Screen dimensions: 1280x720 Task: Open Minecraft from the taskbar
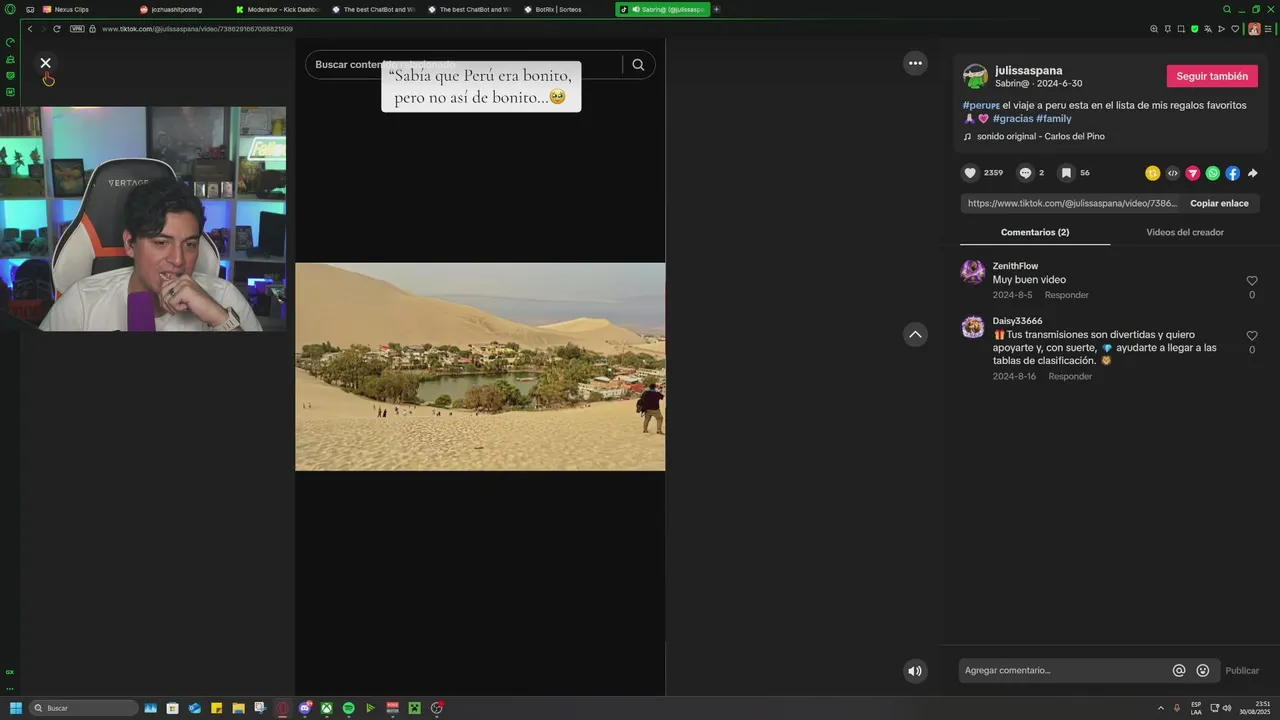(x=414, y=708)
